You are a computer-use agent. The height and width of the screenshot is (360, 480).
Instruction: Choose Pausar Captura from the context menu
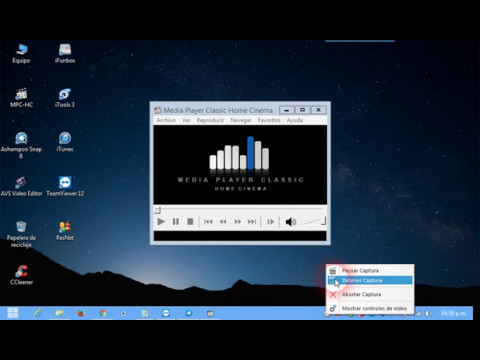point(370,270)
